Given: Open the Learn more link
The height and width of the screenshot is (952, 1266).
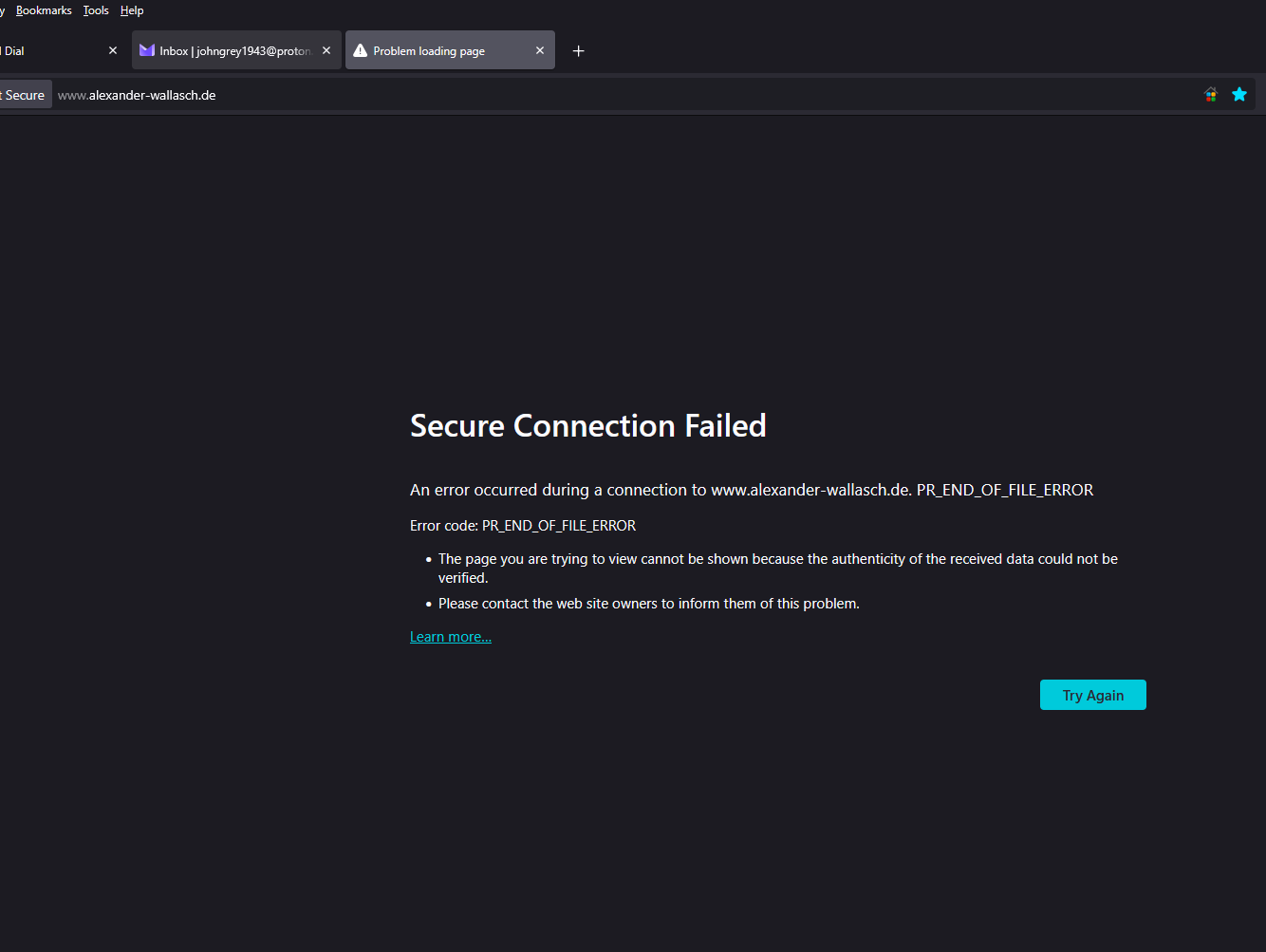Looking at the screenshot, I should tap(451, 637).
